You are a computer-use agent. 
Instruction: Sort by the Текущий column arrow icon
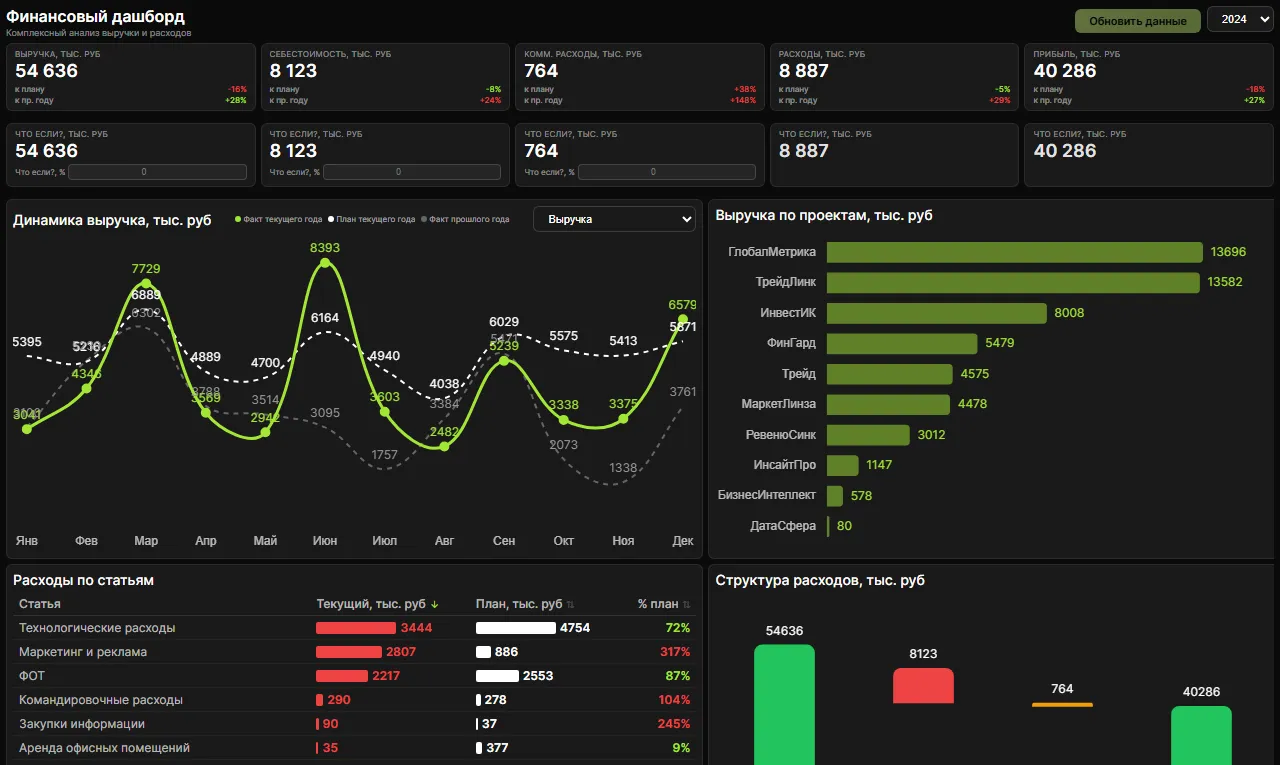click(x=435, y=604)
